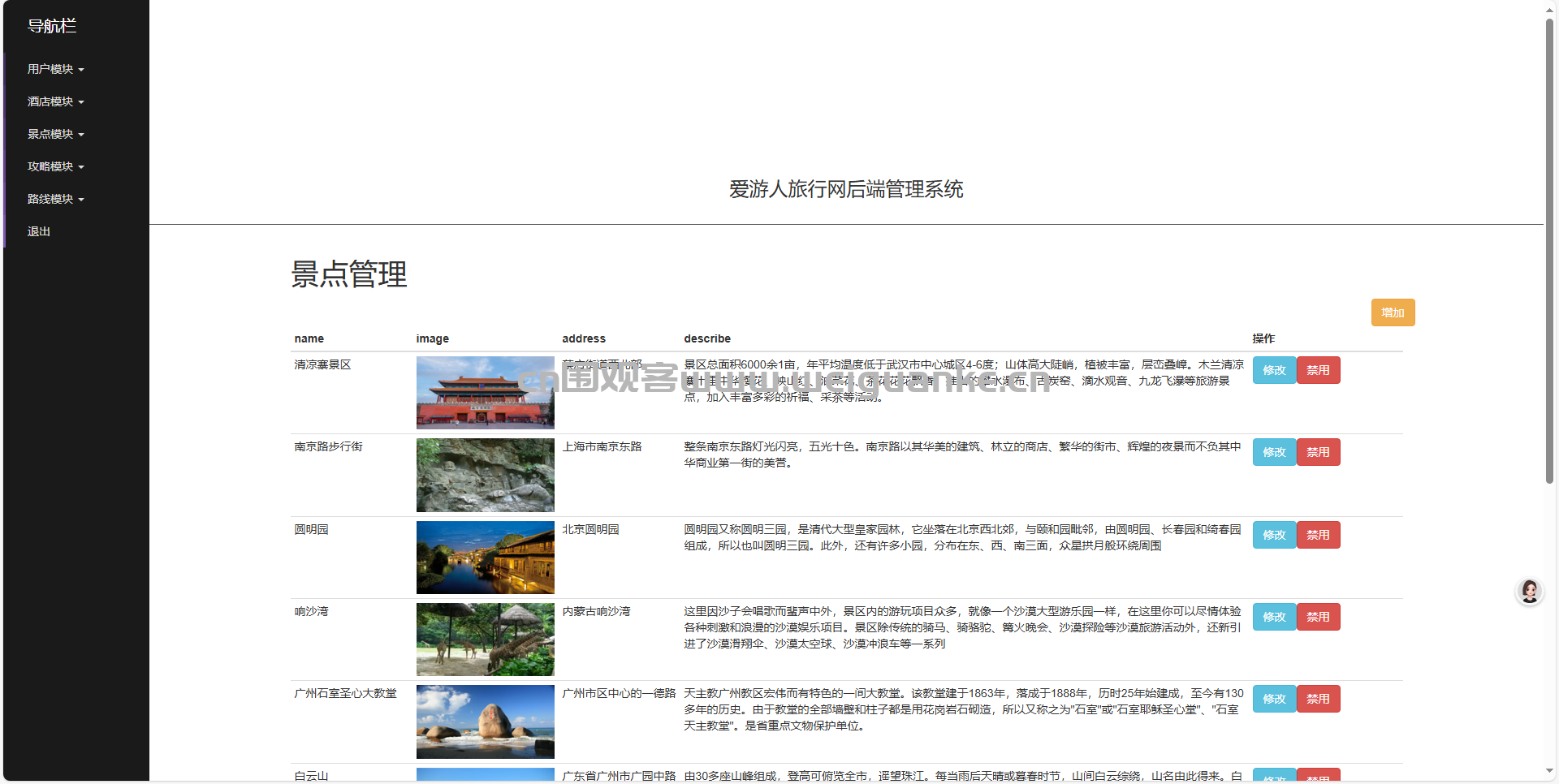Select the 圆明园 description text
Image resolution: width=1559 pixels, height=784 pixels.
tap(962, 537)
